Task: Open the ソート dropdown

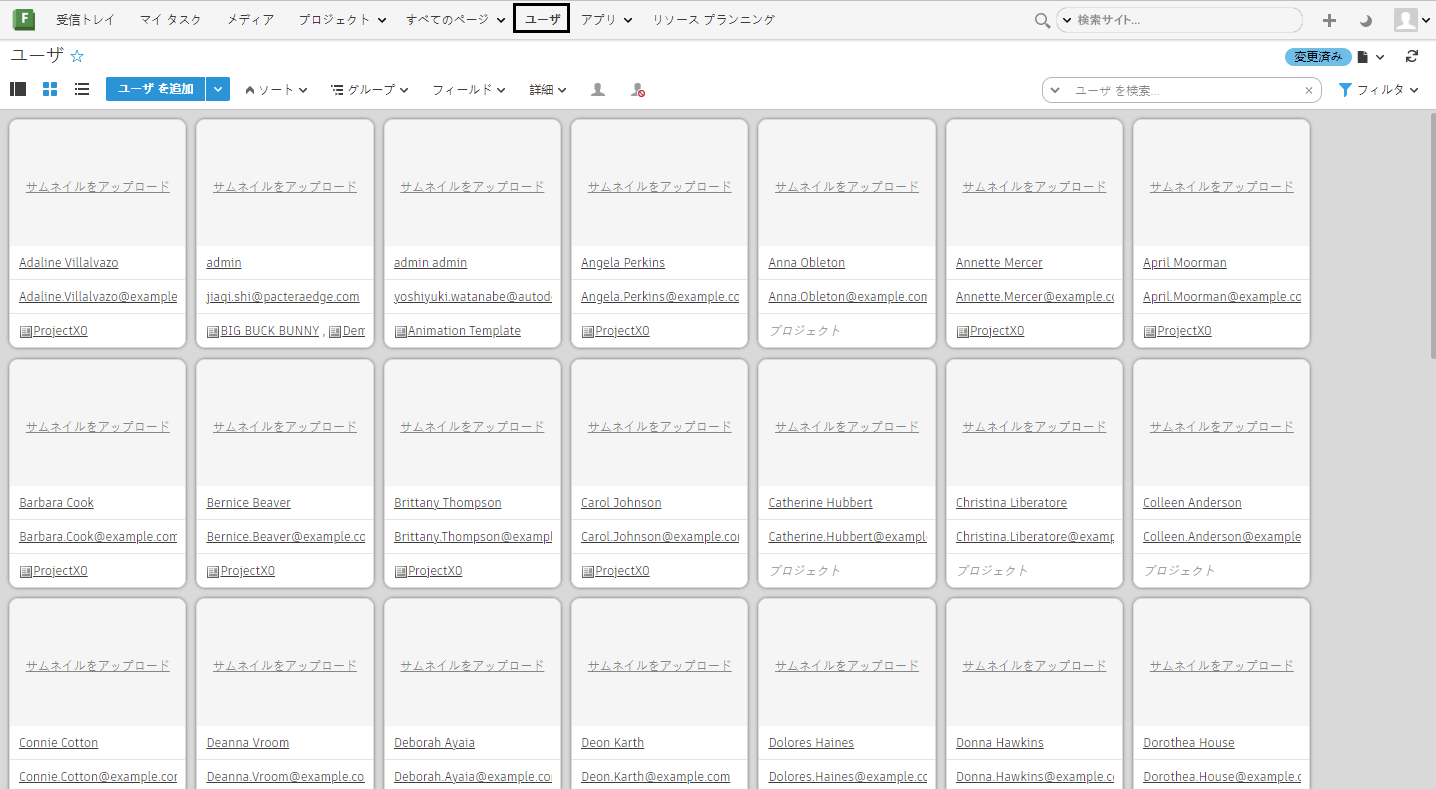Action: [x=276, y=90]
